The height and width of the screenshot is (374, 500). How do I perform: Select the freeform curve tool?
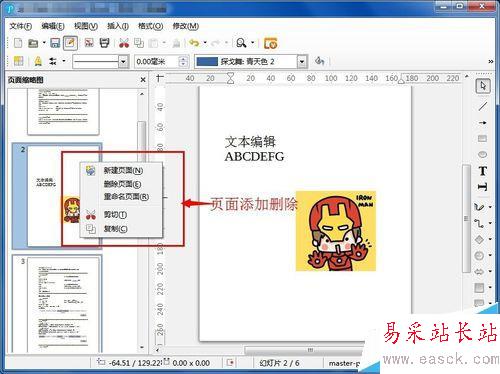[x=479, y=207]
